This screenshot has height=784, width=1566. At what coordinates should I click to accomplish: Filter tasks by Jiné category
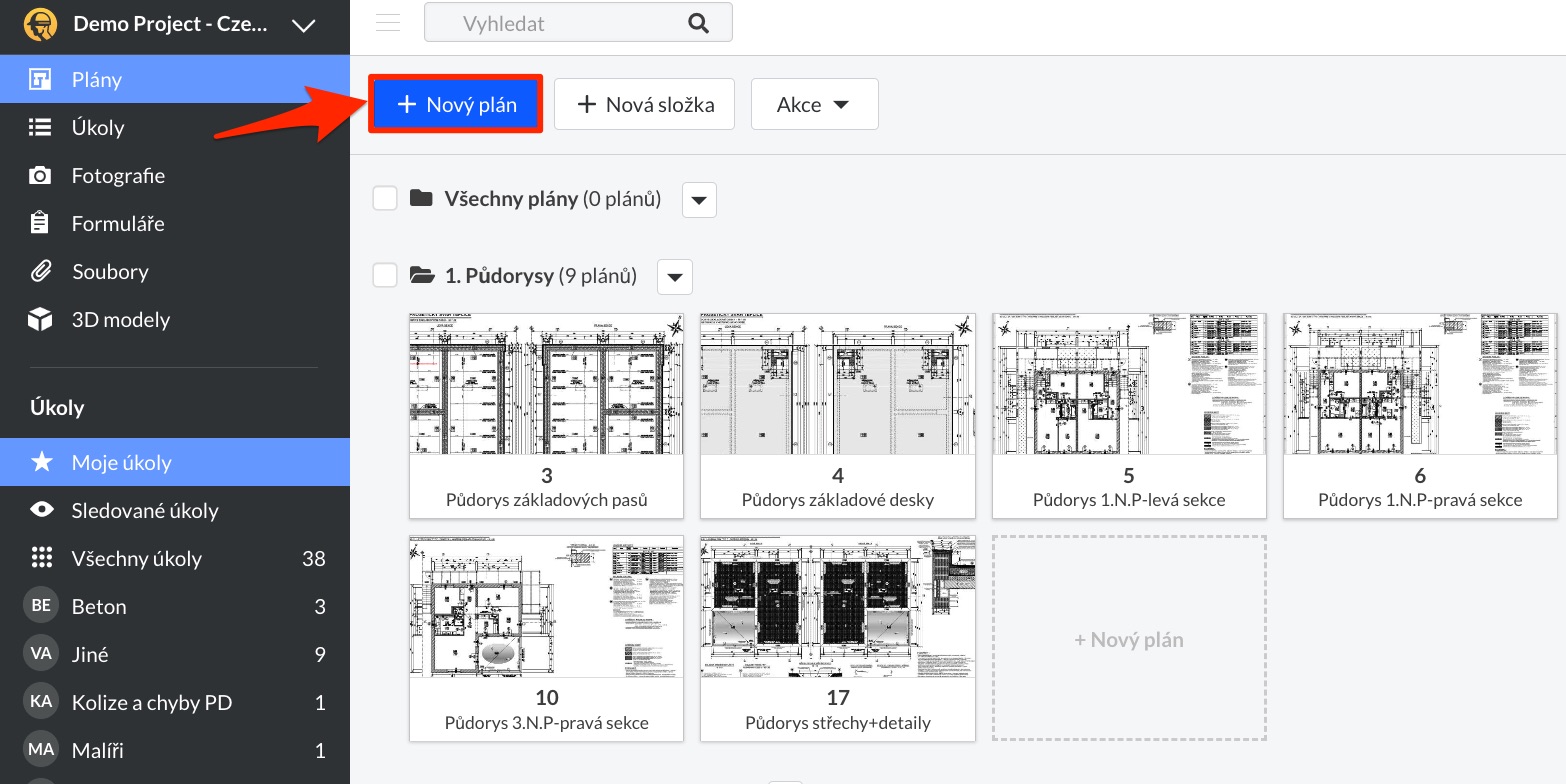175,654
